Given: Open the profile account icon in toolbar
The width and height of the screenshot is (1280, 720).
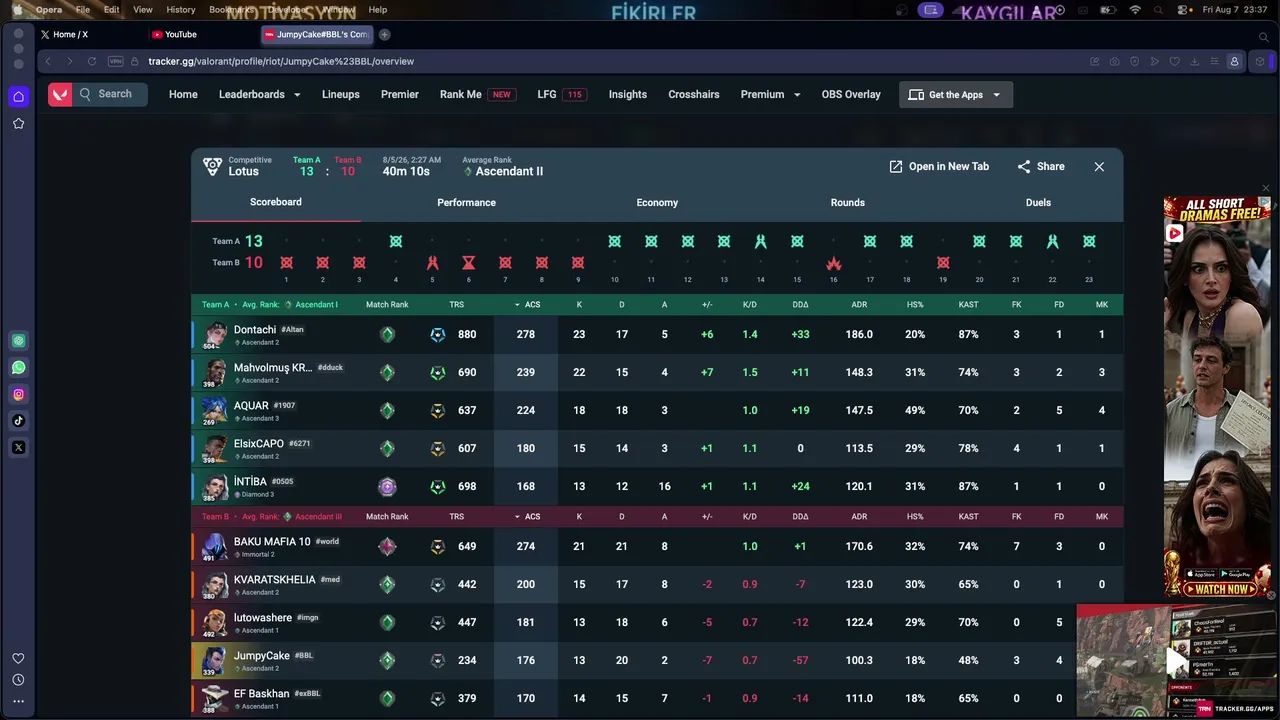Looking at the screenshot, I should coord(1234,61).
